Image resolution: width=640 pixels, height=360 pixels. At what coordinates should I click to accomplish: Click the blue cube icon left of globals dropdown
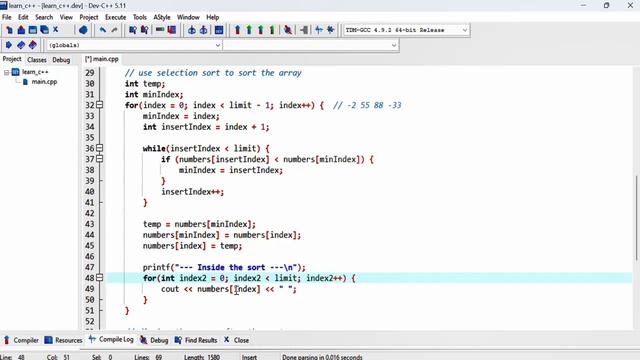point(9,45)
